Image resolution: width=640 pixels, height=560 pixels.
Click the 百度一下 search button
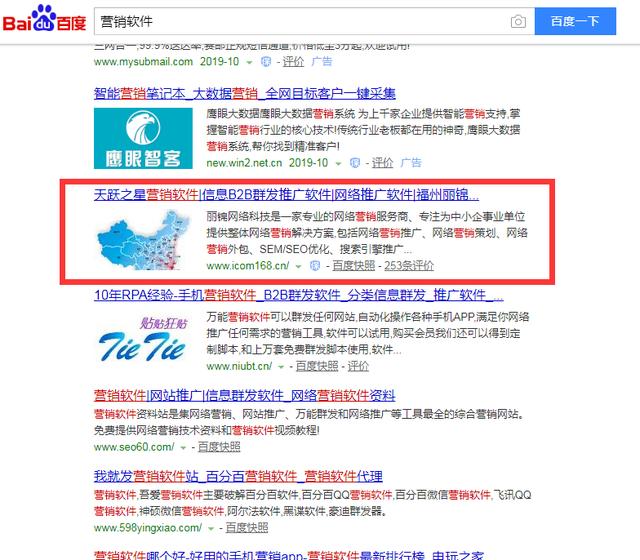click(575, 21)
